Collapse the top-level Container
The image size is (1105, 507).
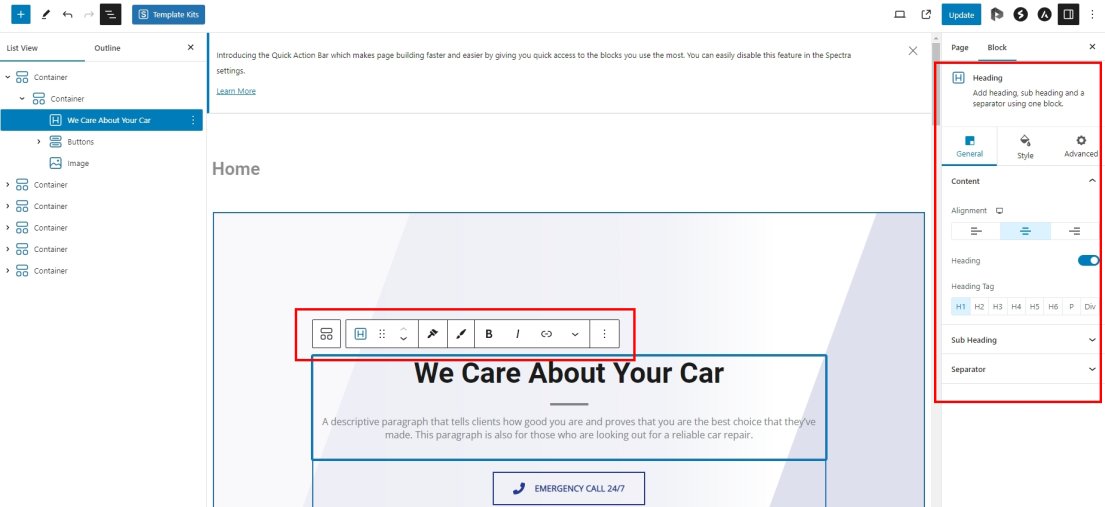8,77
